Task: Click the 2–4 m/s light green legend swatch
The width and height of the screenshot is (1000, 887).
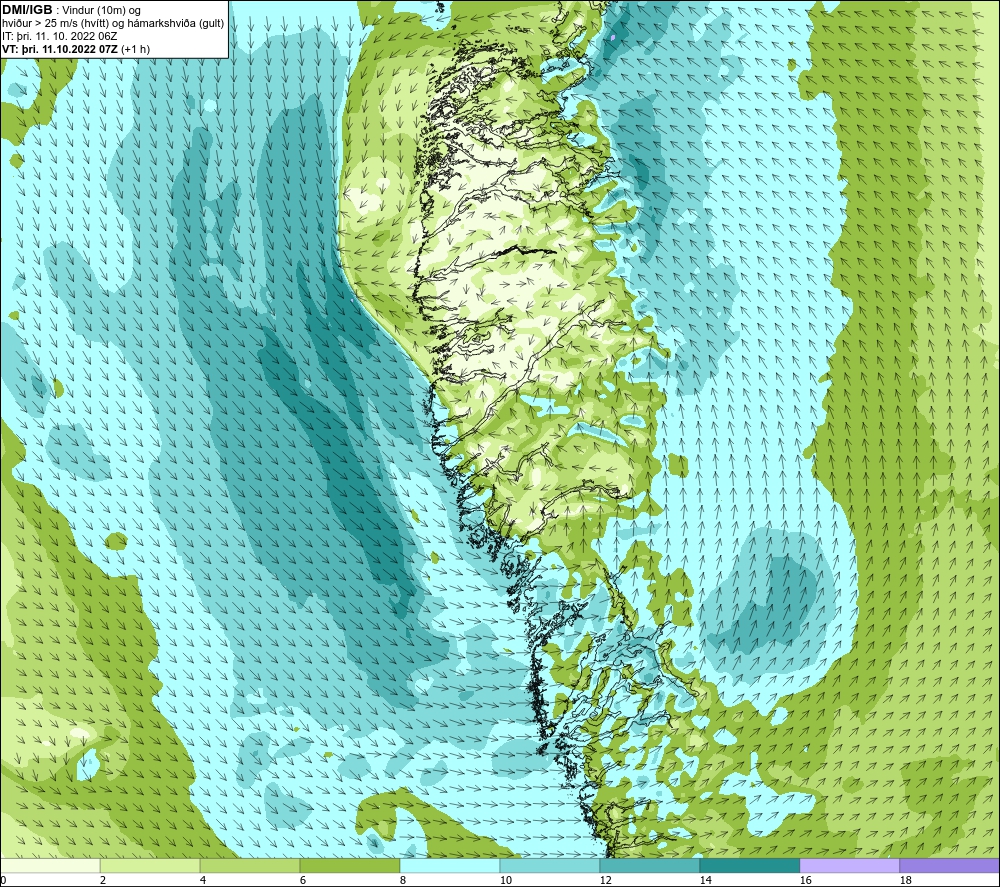Action: pyautogui.click(x=150, y=866)
